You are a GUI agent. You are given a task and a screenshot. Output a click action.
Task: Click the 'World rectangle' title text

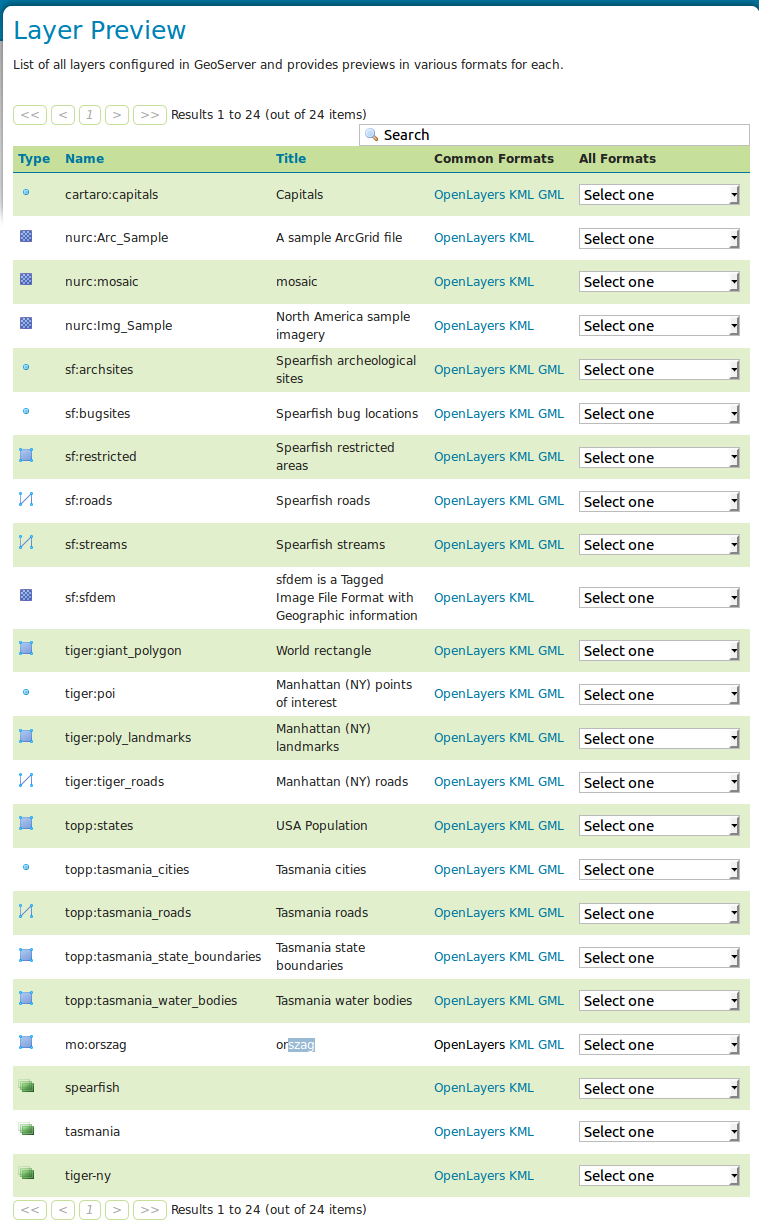[323, 651]
